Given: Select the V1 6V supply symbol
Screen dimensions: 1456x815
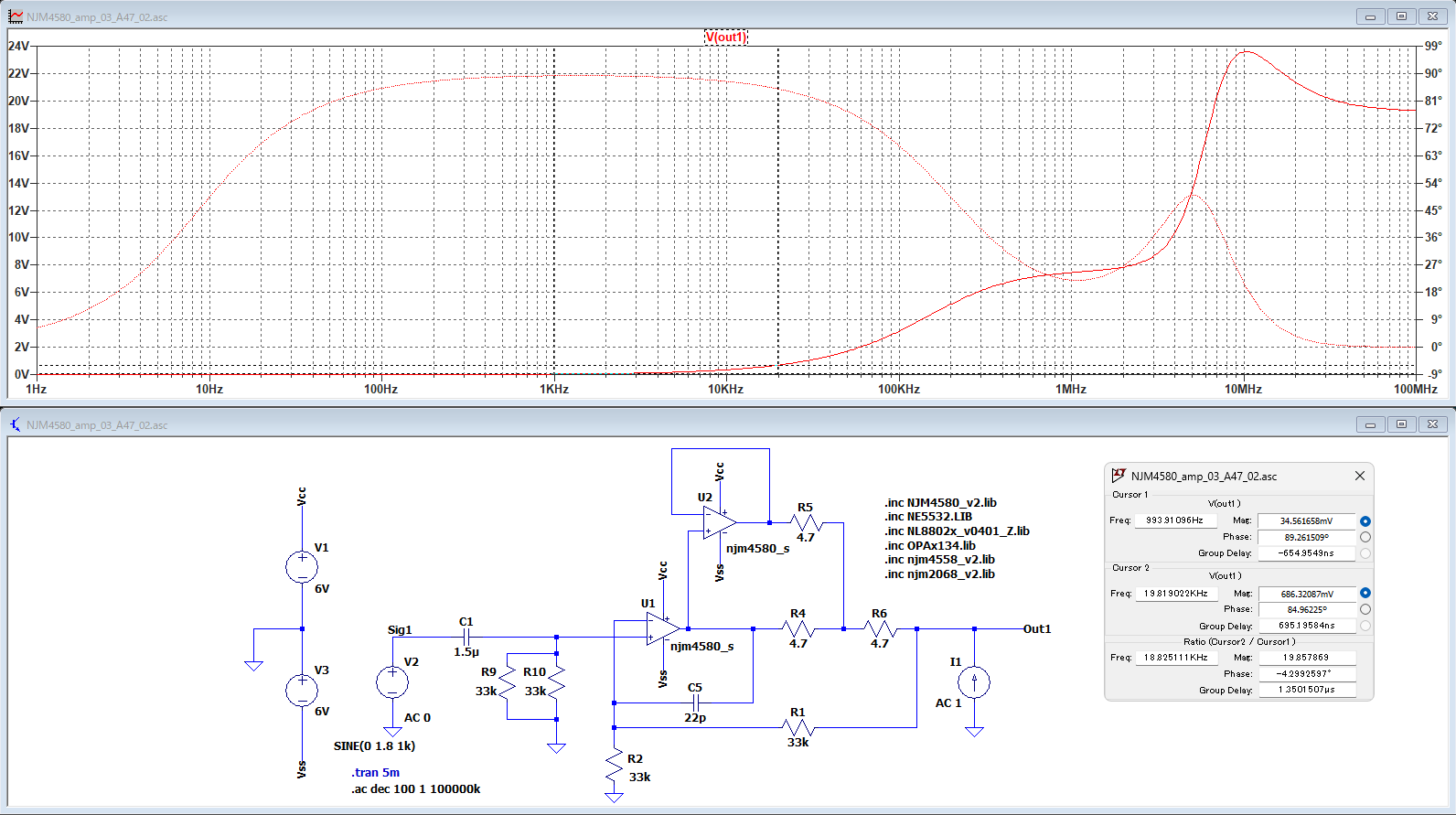Looking at the screenshot, I should coord(302,567).
